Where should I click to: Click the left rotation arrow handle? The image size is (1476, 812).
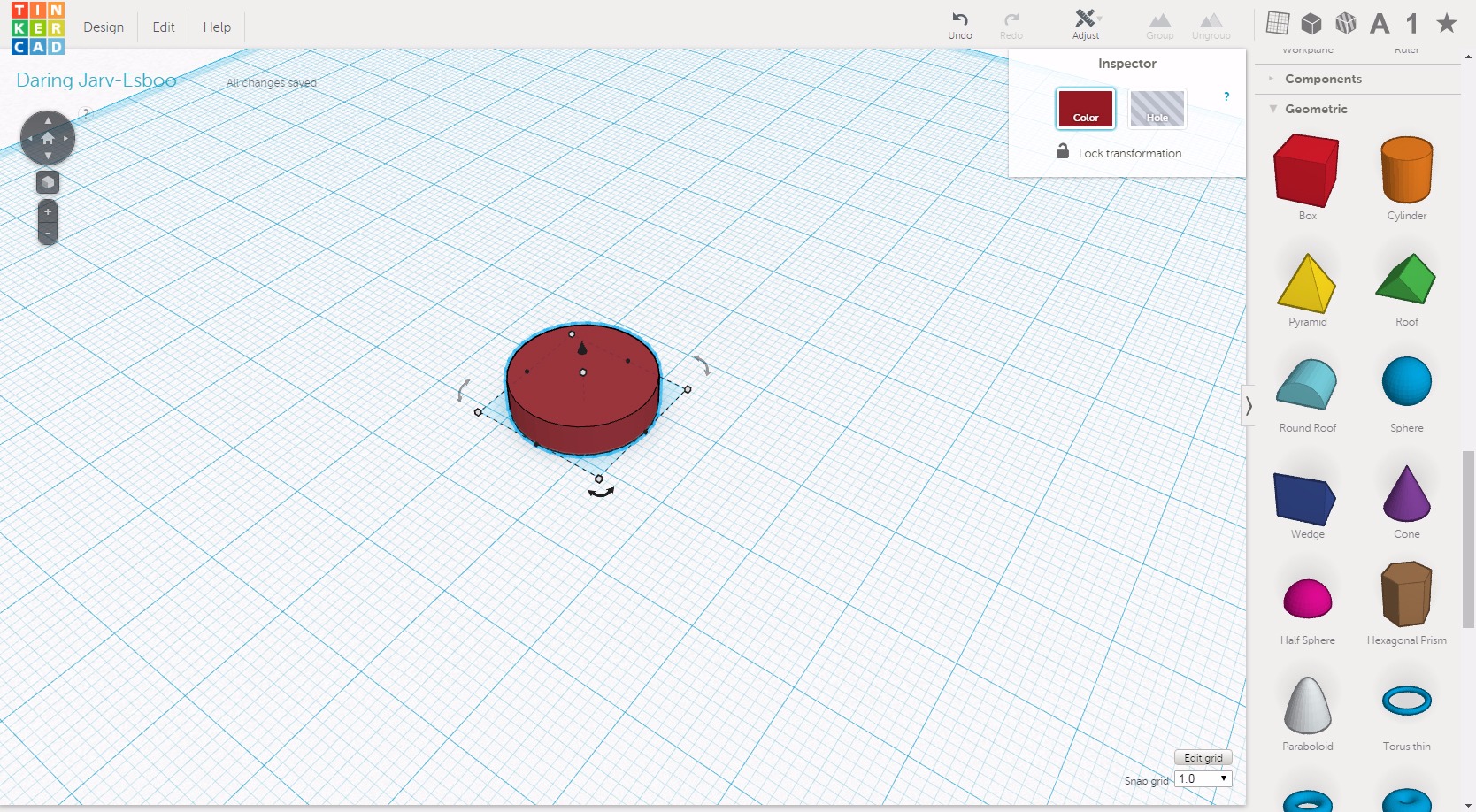(x=462, y=390)
